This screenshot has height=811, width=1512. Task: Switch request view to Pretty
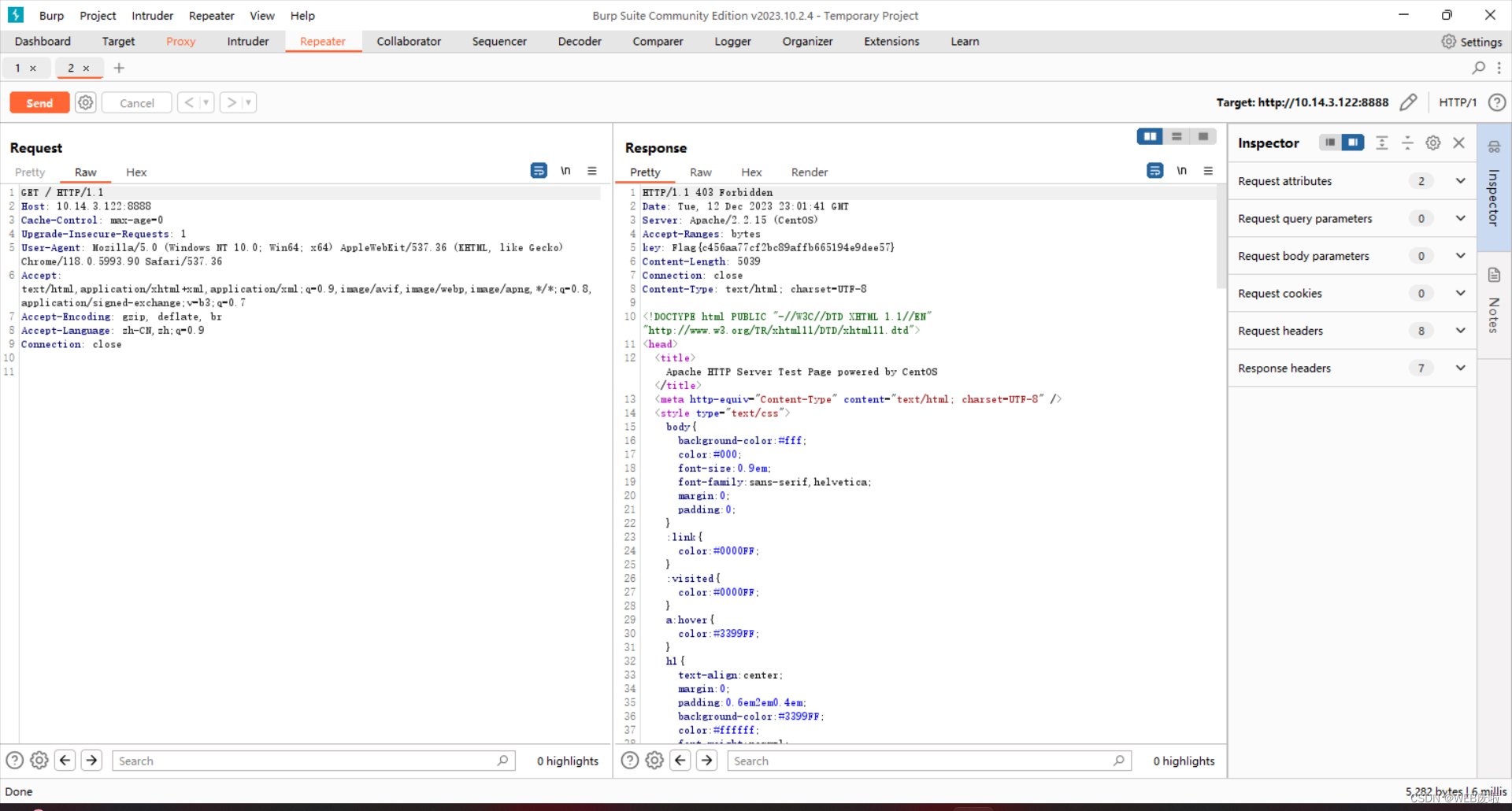coord(30,172)
